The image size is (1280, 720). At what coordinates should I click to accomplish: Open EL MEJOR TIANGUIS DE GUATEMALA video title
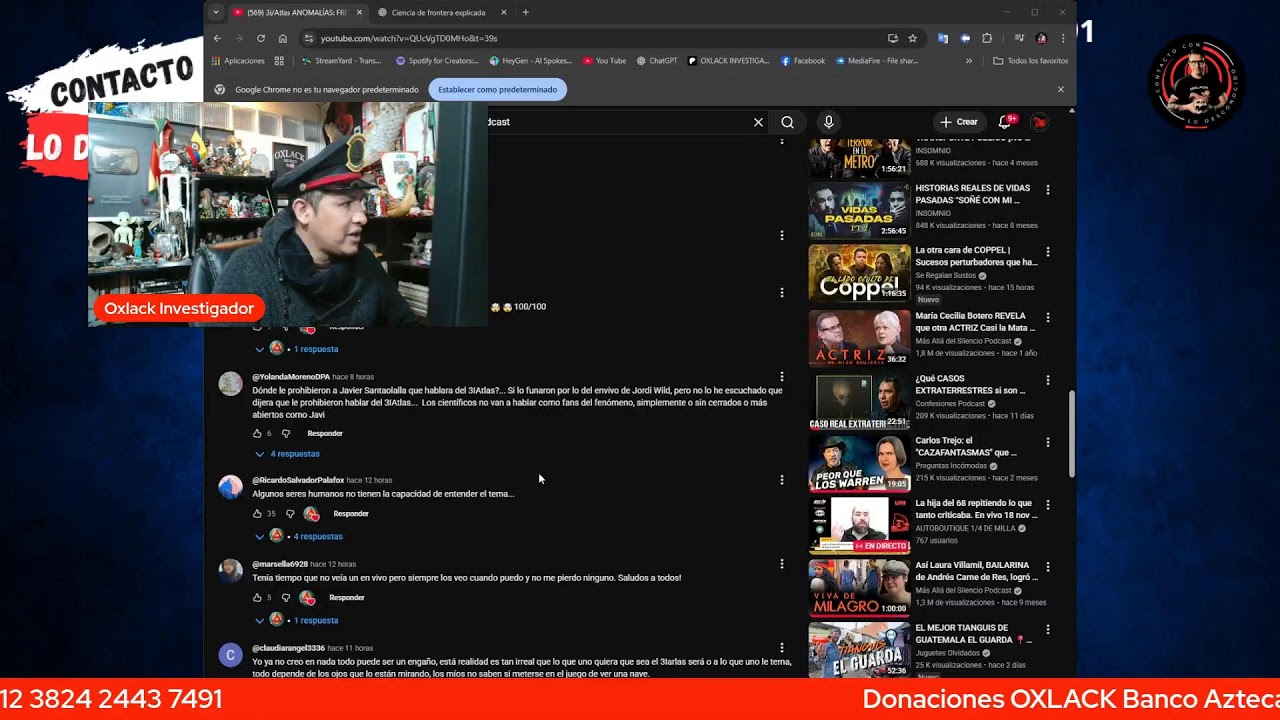click(975, 633)
